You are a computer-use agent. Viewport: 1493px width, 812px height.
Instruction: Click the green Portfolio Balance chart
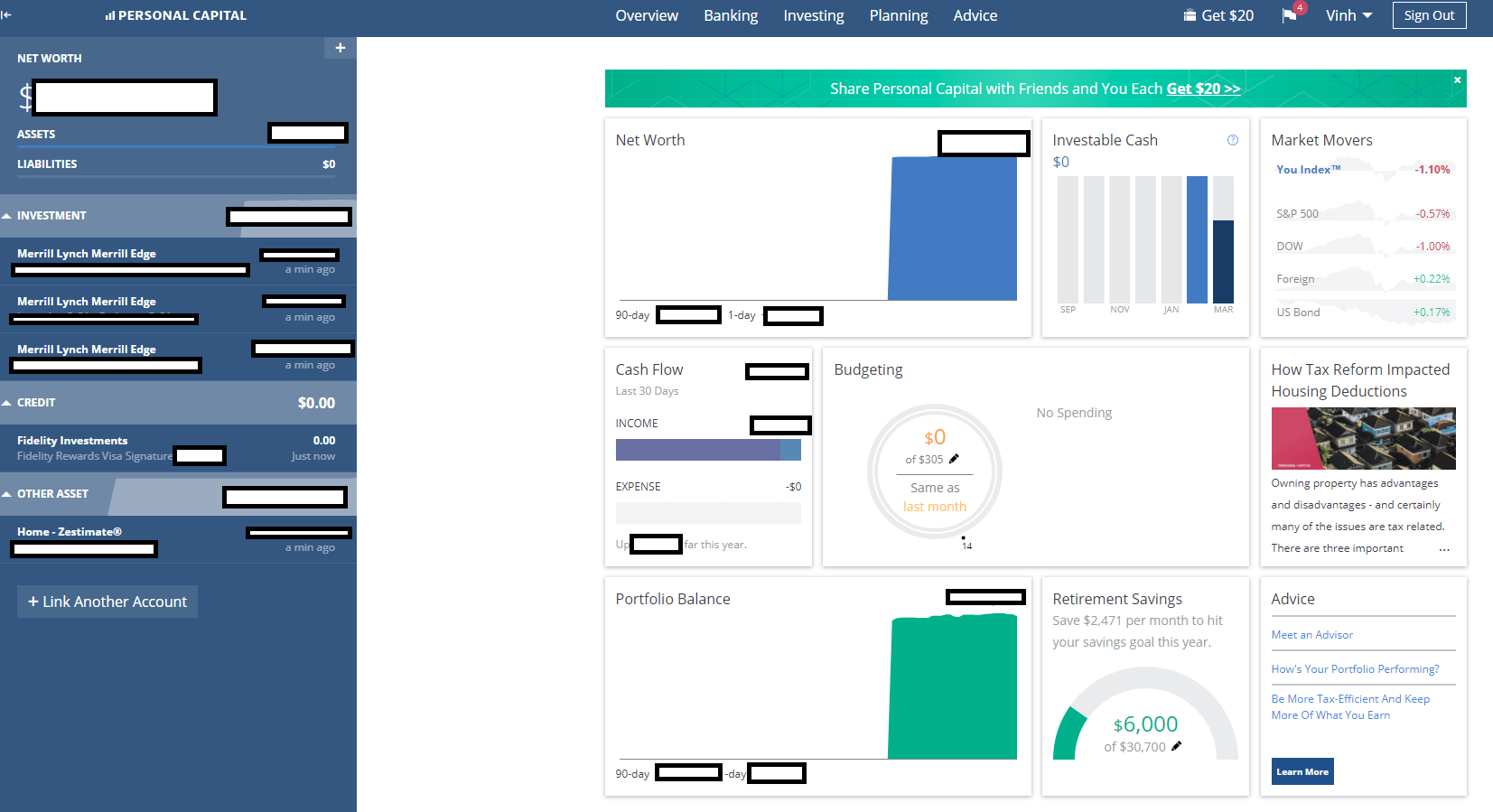[953, 688]
